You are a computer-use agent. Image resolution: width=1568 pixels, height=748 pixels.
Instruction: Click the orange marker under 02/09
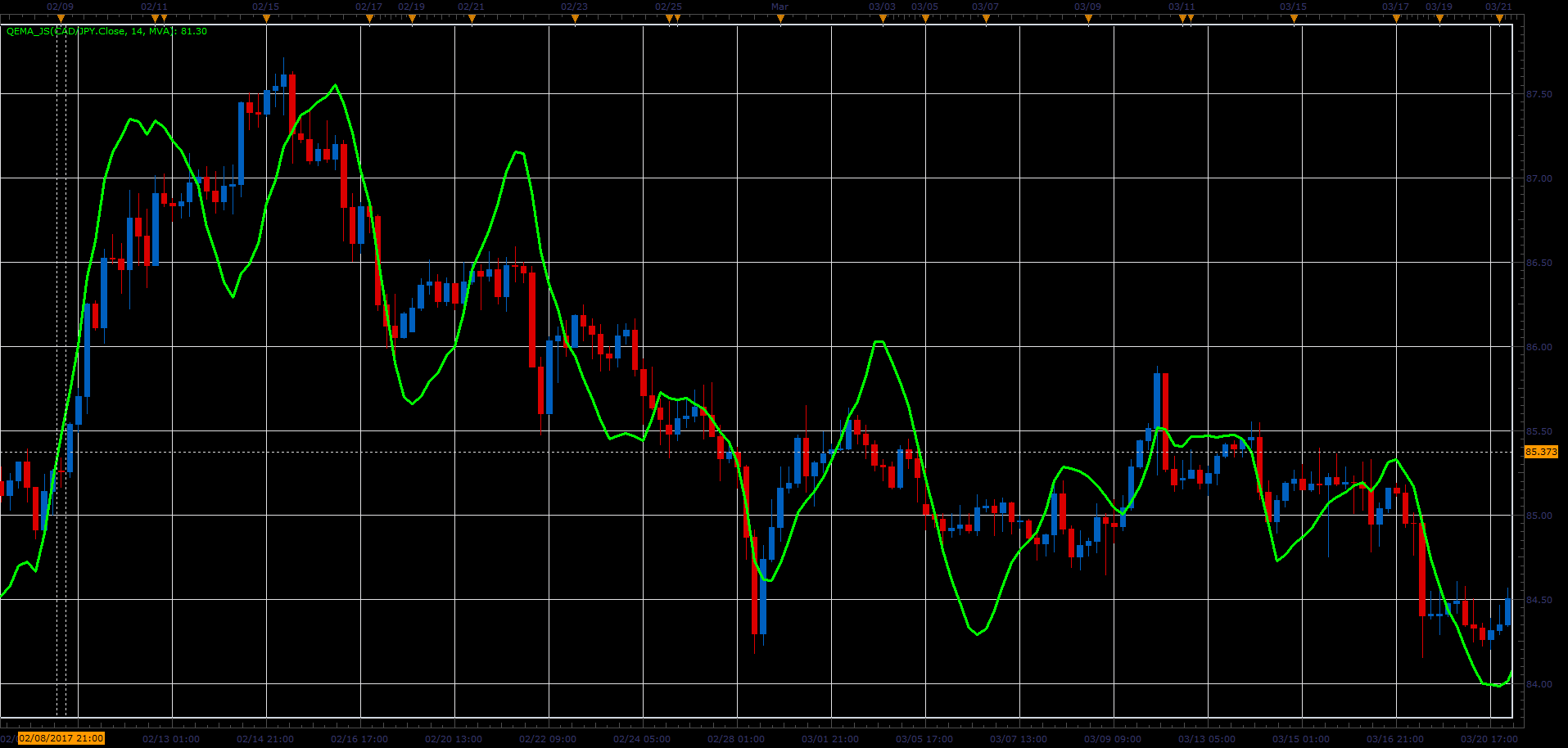point(61,18)
